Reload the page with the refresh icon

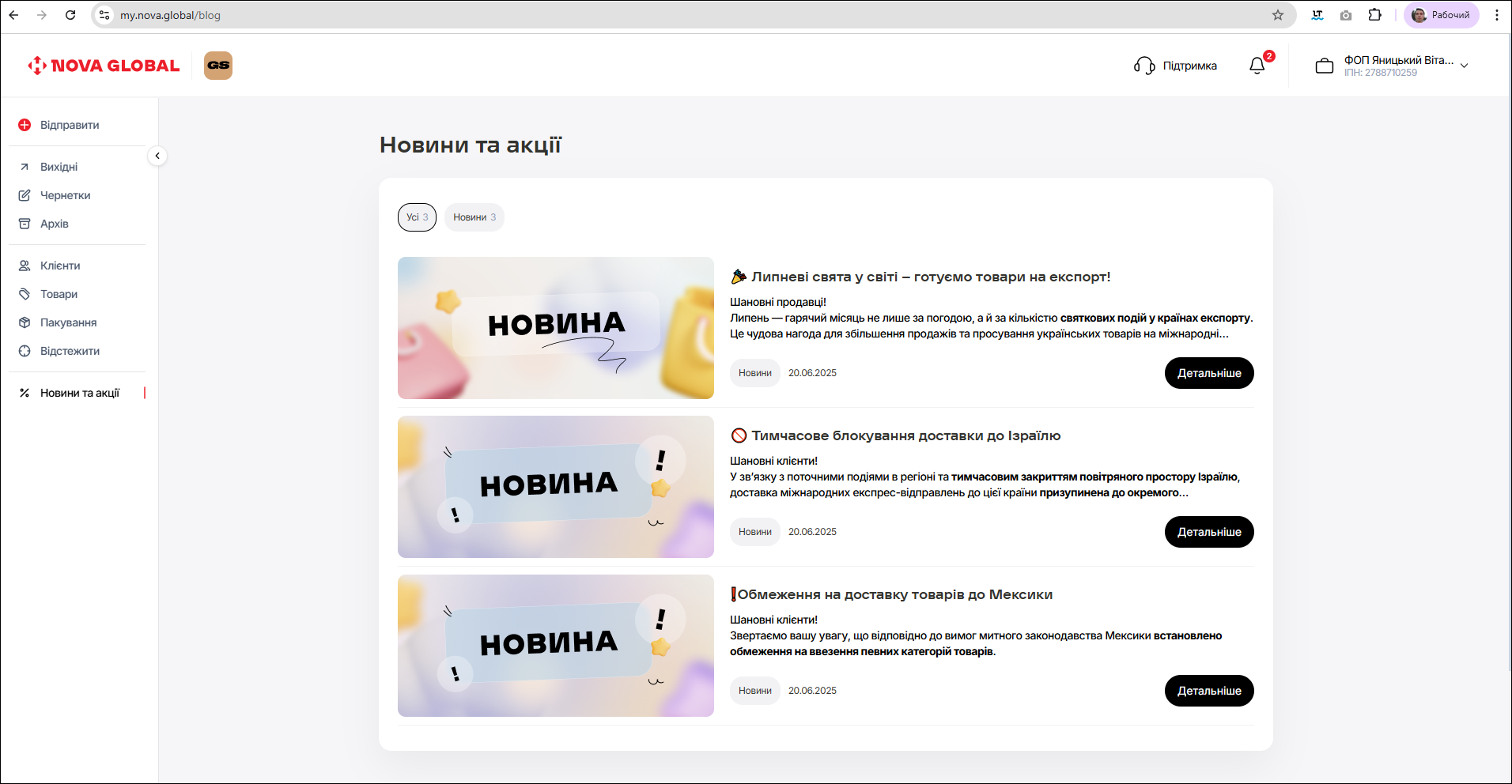(x=70, y=15)
